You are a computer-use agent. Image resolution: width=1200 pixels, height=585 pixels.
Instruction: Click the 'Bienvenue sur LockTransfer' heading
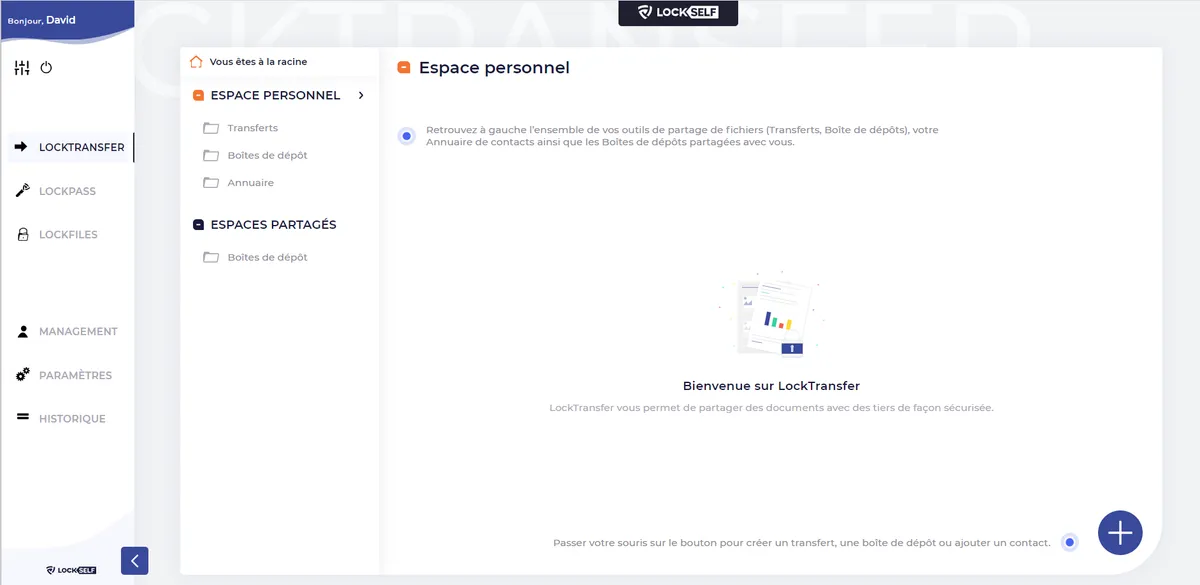click(771, 386)
